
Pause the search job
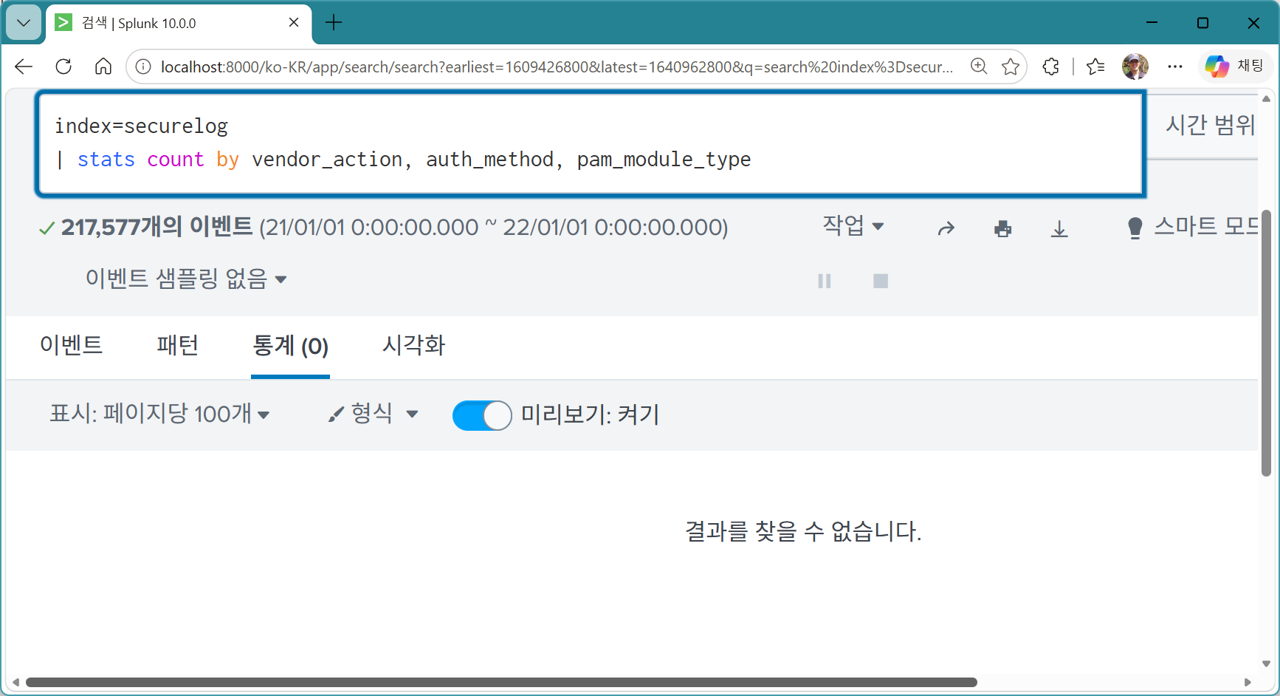click(x=824, y=281)
